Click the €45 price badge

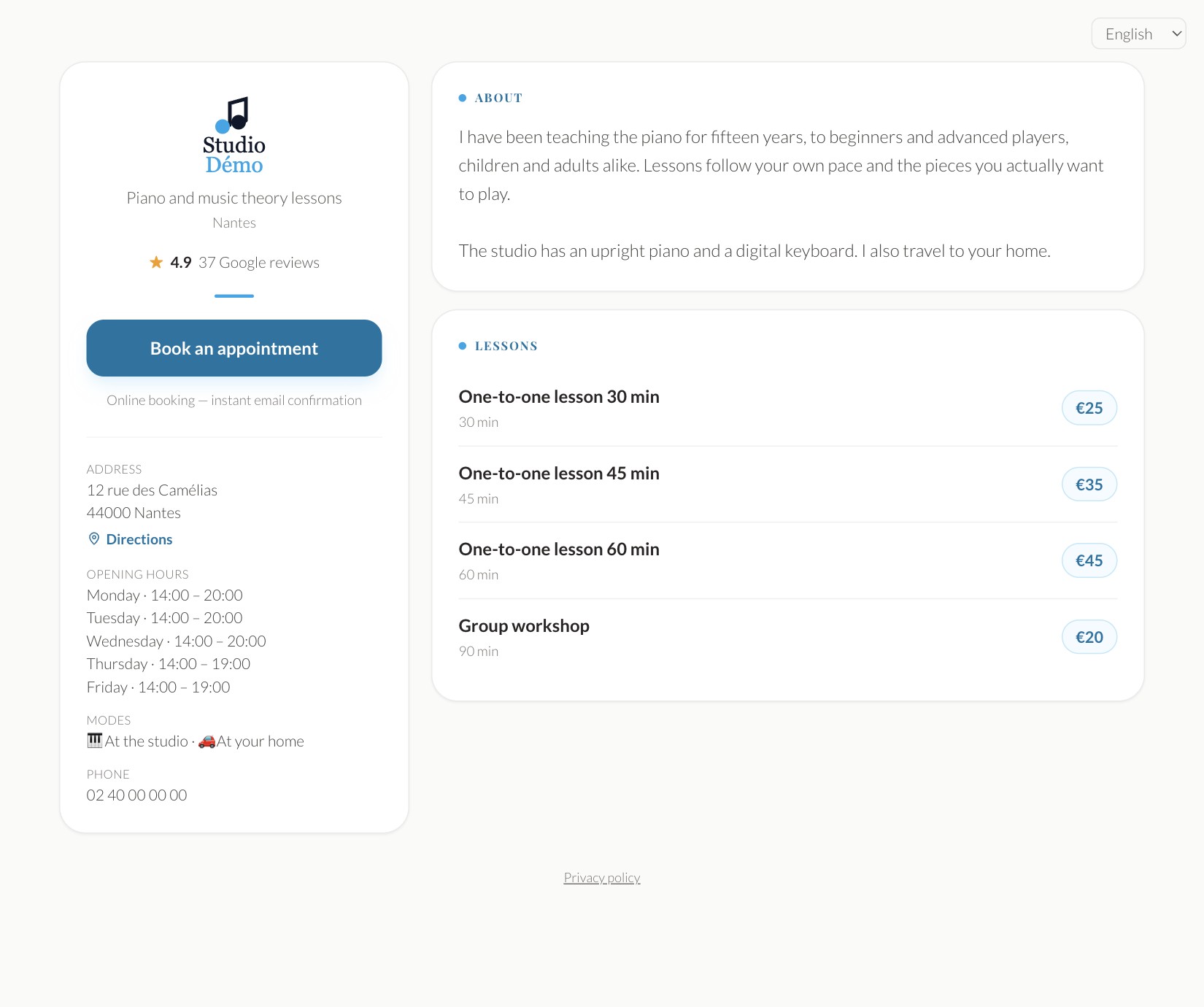pos(1089,560)
